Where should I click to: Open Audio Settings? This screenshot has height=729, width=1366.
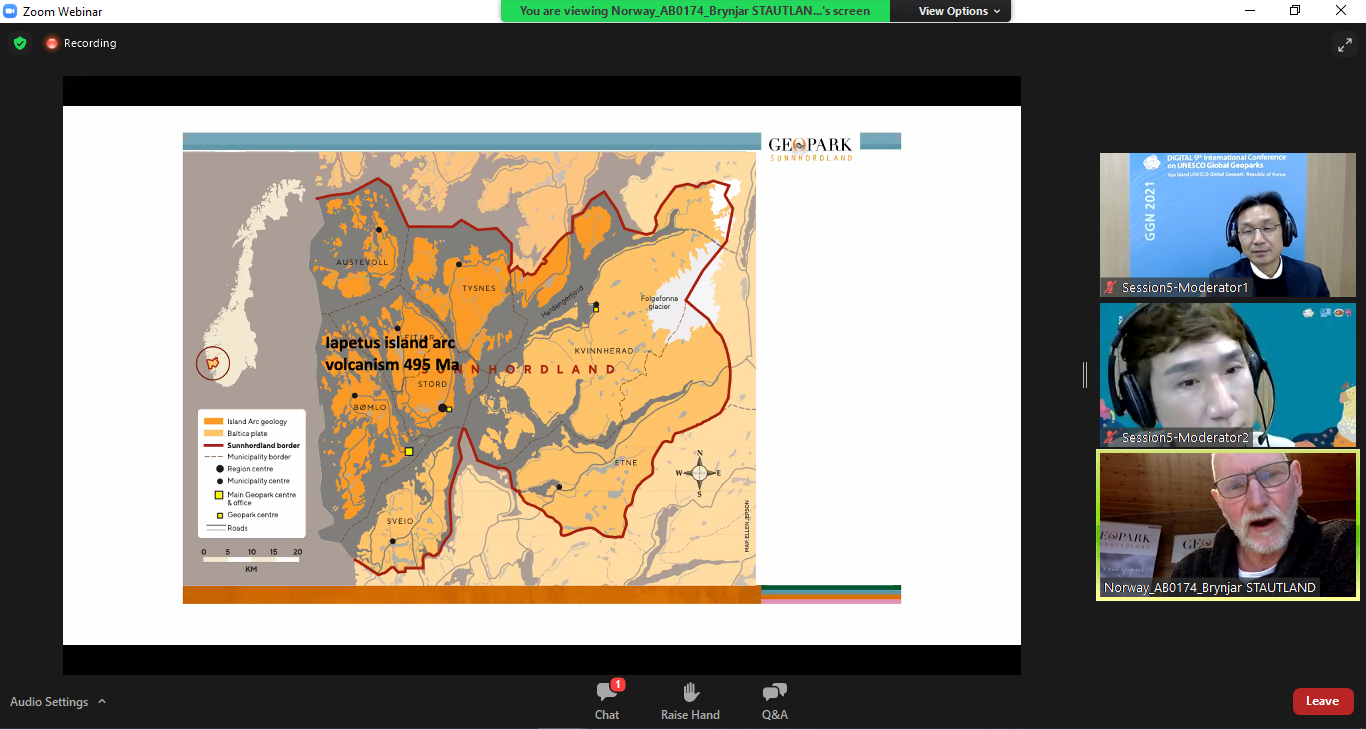click(49, 702)
